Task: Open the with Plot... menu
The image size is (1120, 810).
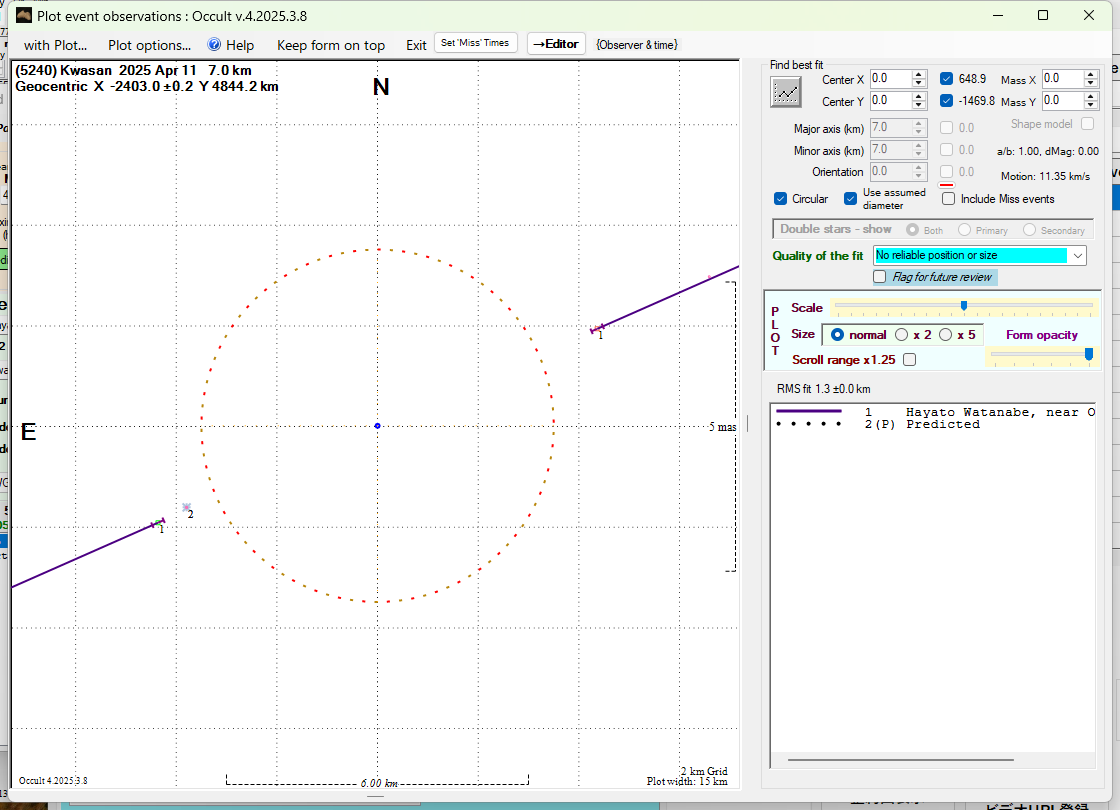Action: pos(55,45)
